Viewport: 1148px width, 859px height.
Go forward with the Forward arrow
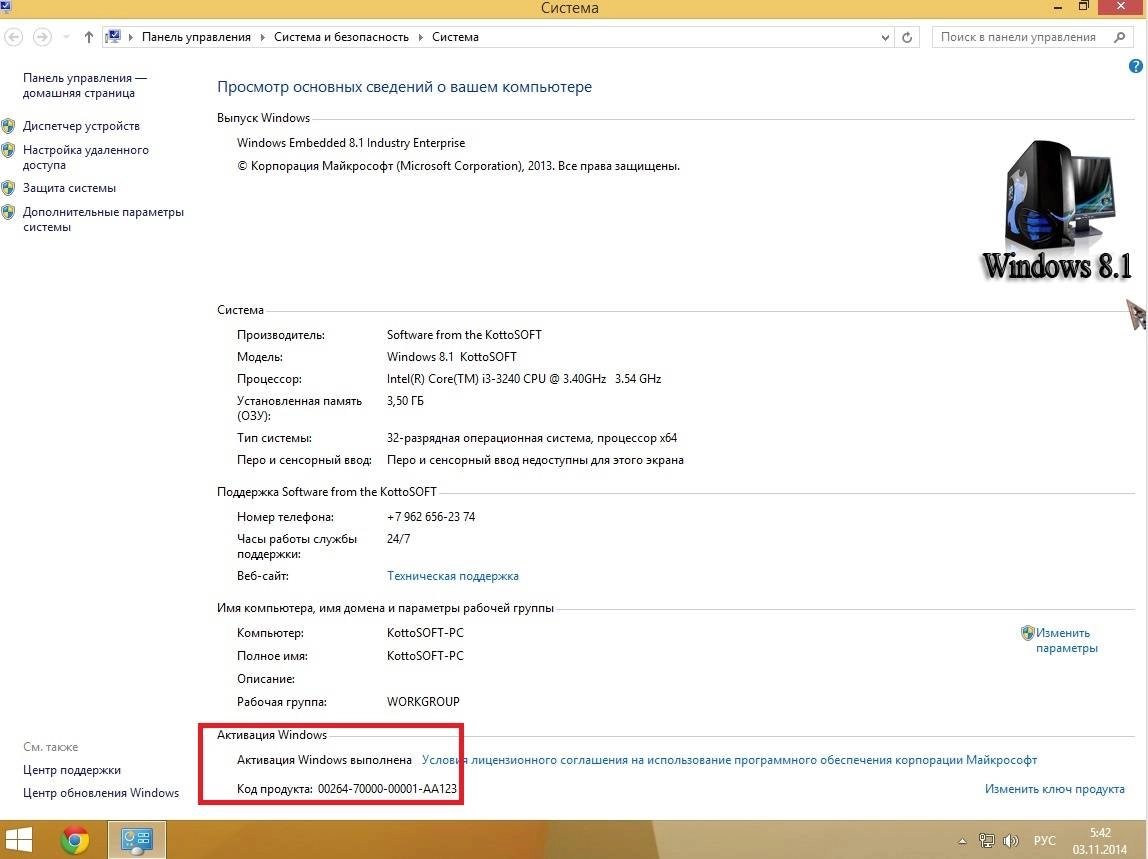pyautogui.click(x=42, y=37)
